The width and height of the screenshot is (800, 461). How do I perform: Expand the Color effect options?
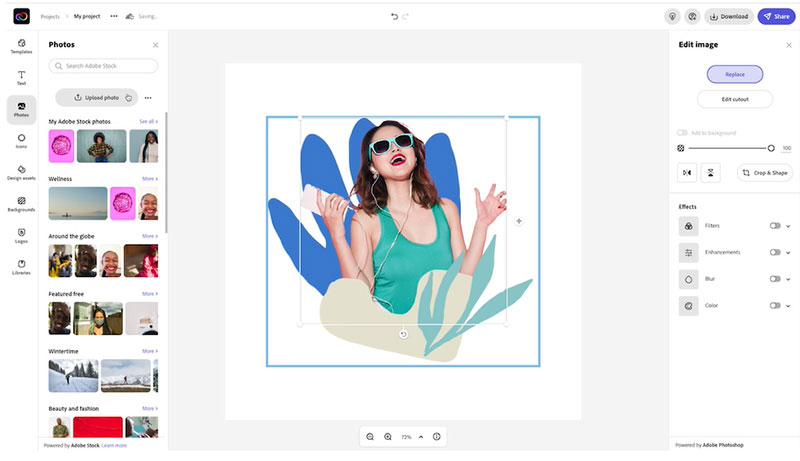tap(788, 306)
